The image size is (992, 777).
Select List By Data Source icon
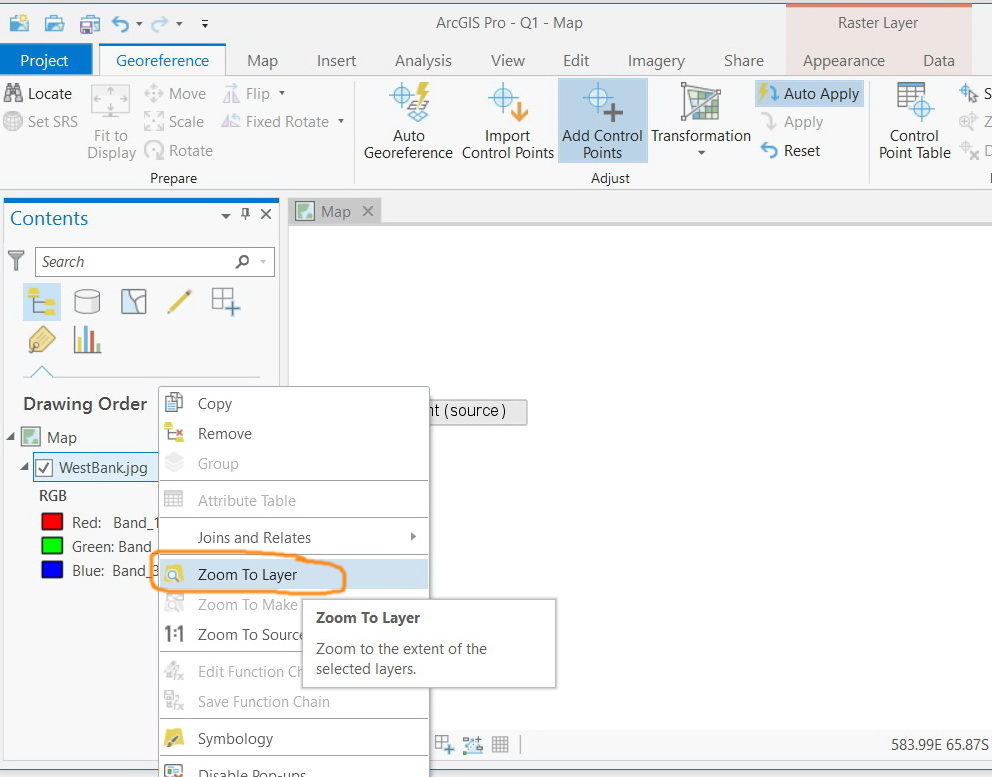point(87,302)
